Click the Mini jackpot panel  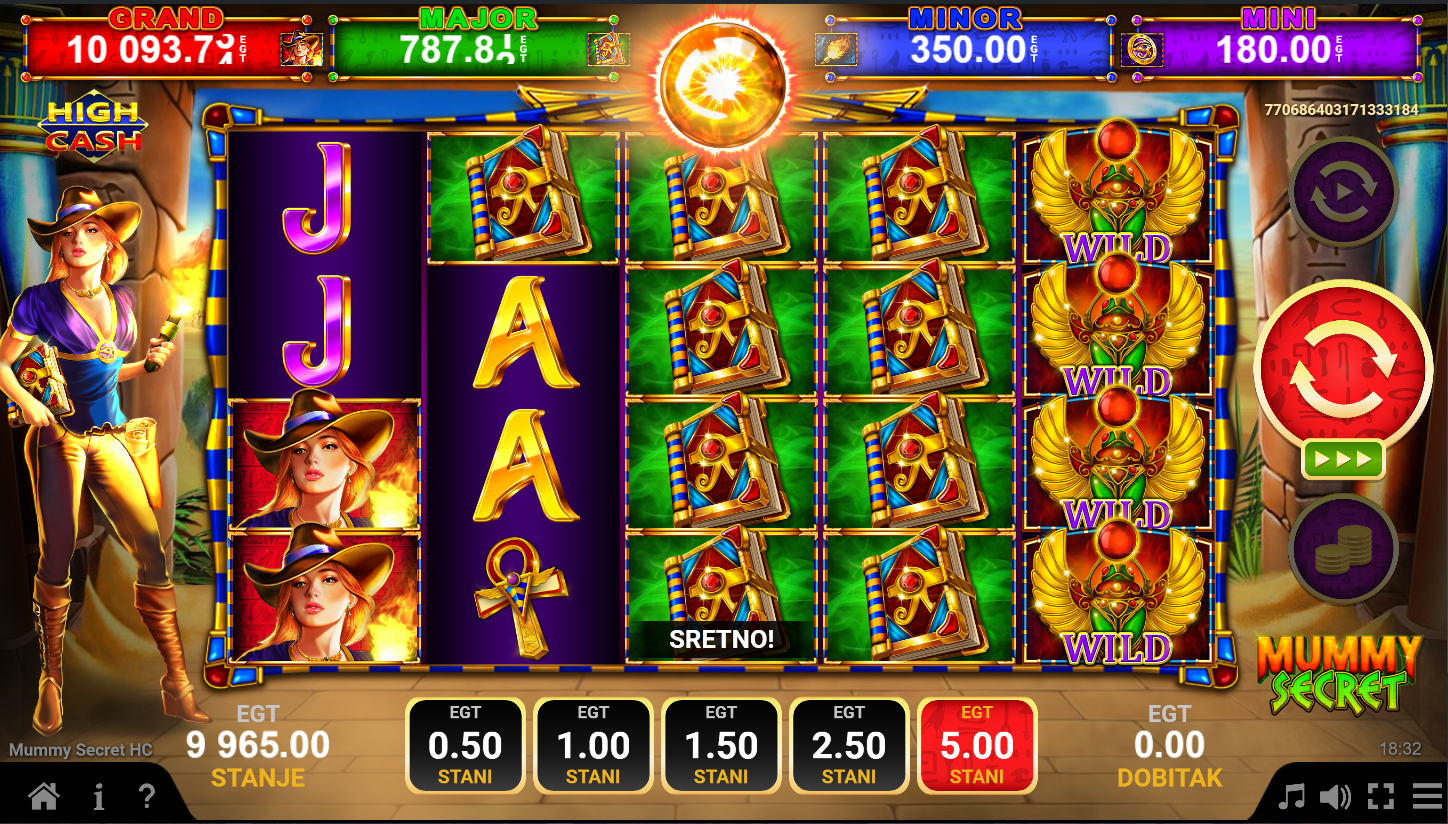[1270, 45]
